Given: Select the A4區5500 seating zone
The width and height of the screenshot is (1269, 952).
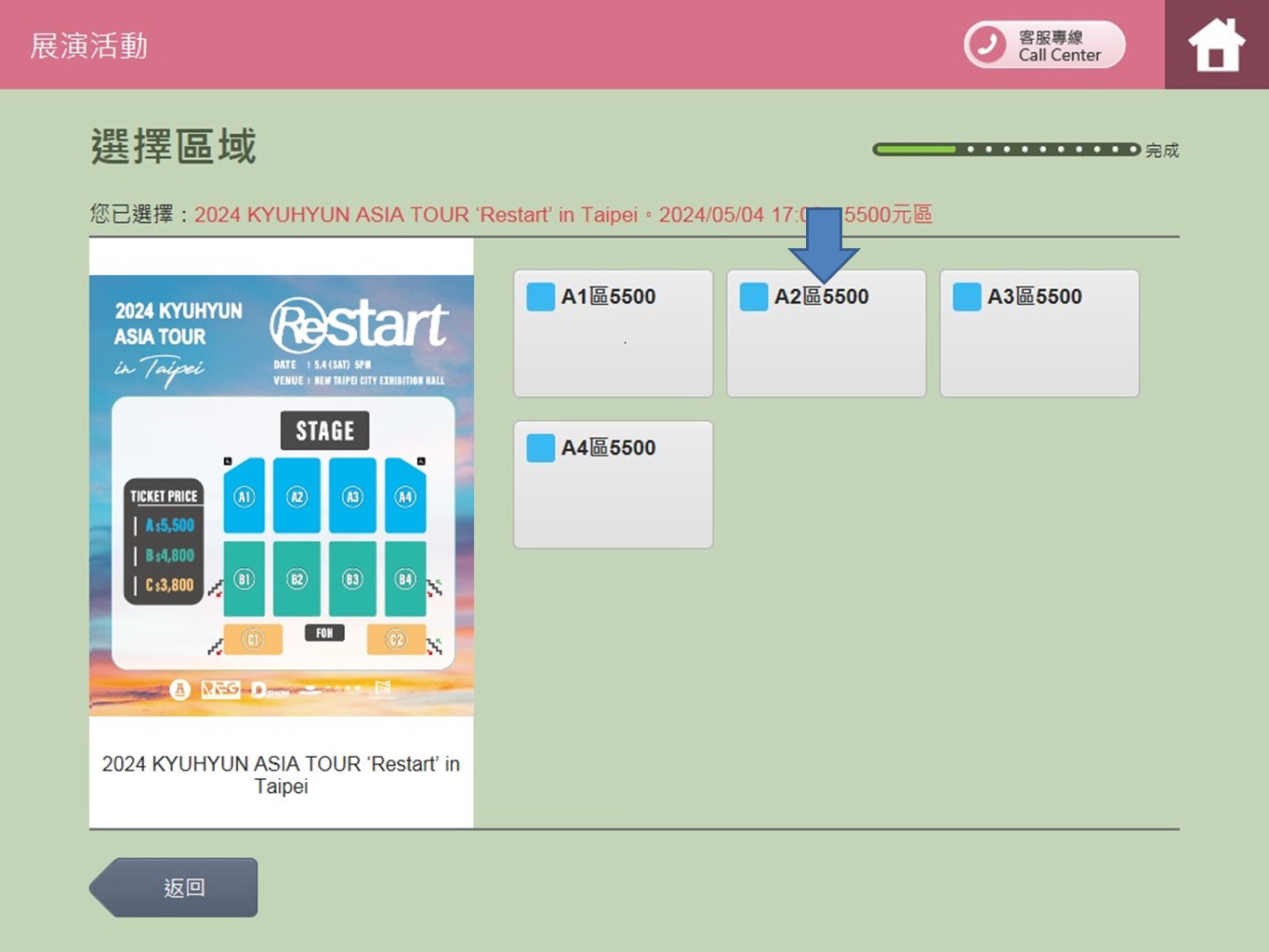Looking at the screenshot, I should 614,484.
